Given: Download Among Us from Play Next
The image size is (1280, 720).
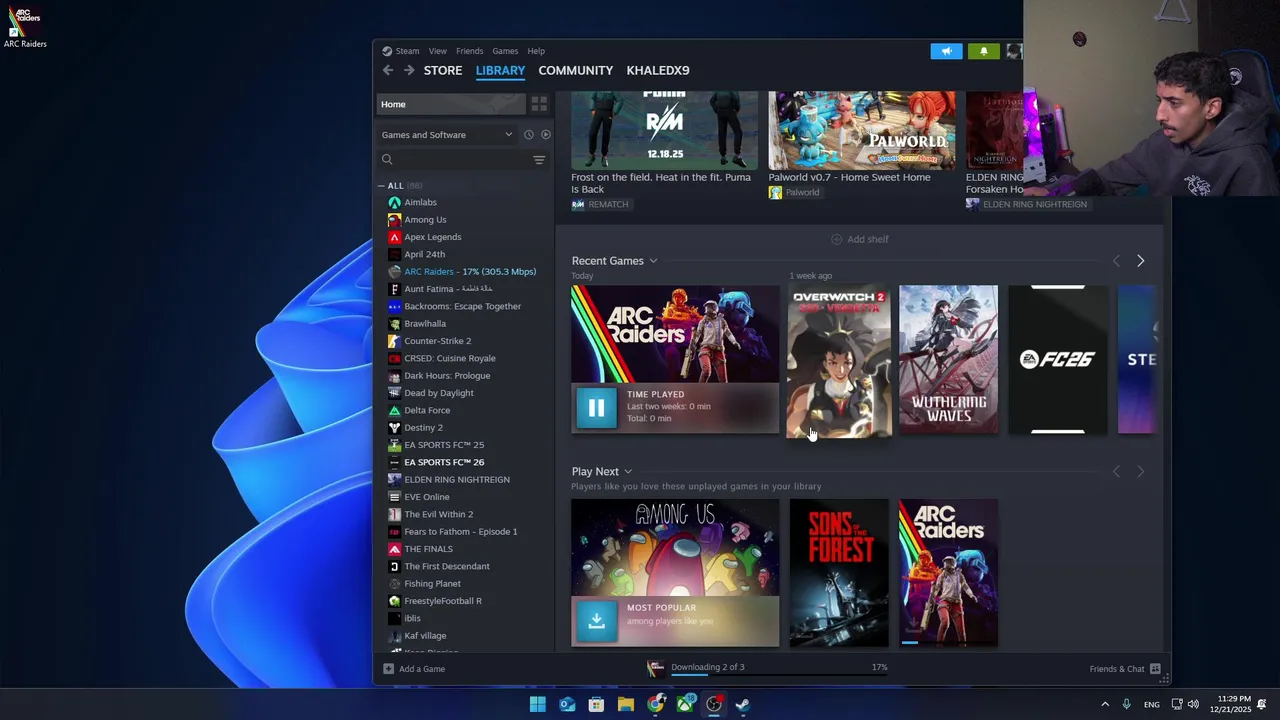Looking at the screenshot, I should 596,621.
